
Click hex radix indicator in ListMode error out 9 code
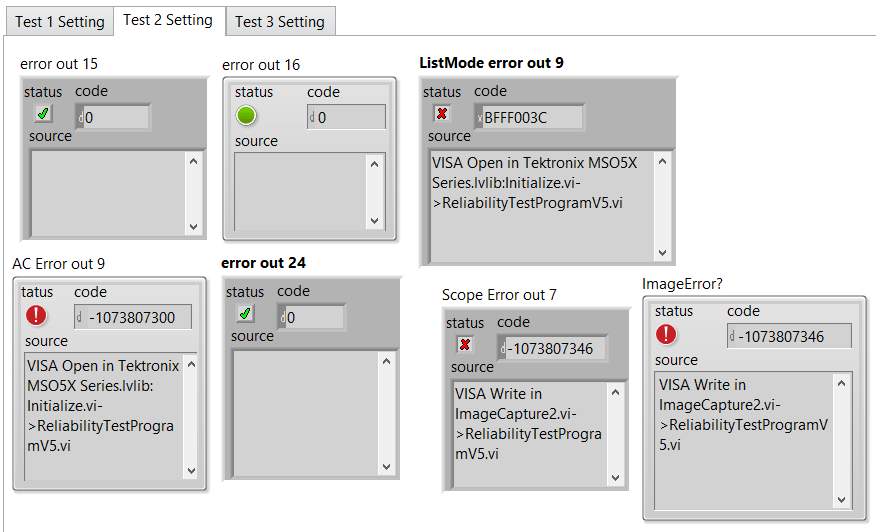[x=479, y=118]
